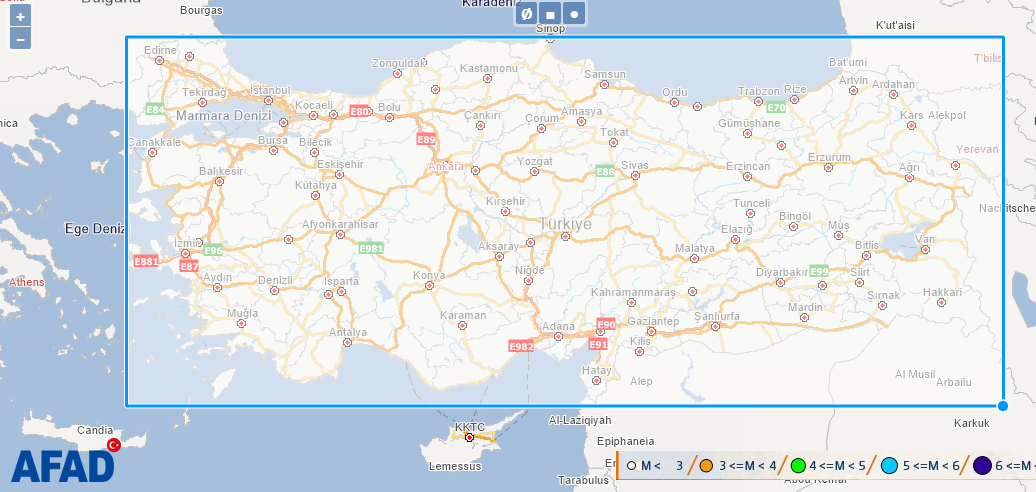
Task: Click the E981 road shield
Action: pyautogui.click(x=371, y=248)
